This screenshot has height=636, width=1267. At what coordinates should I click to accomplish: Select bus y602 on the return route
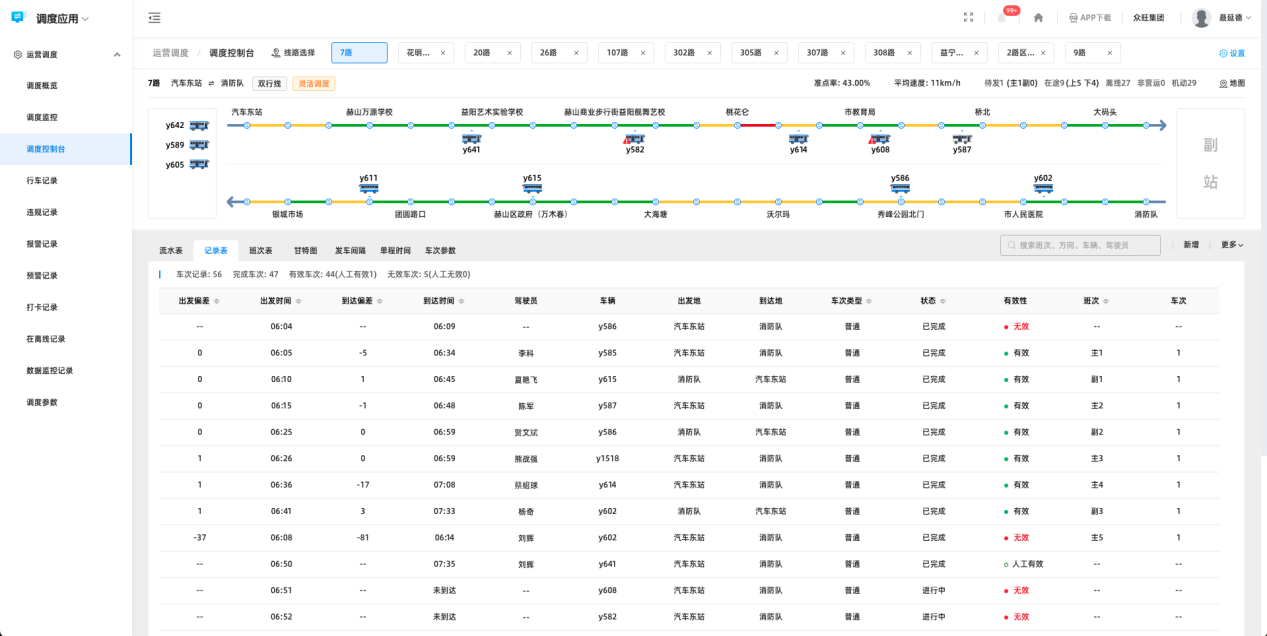[1043, 187]
